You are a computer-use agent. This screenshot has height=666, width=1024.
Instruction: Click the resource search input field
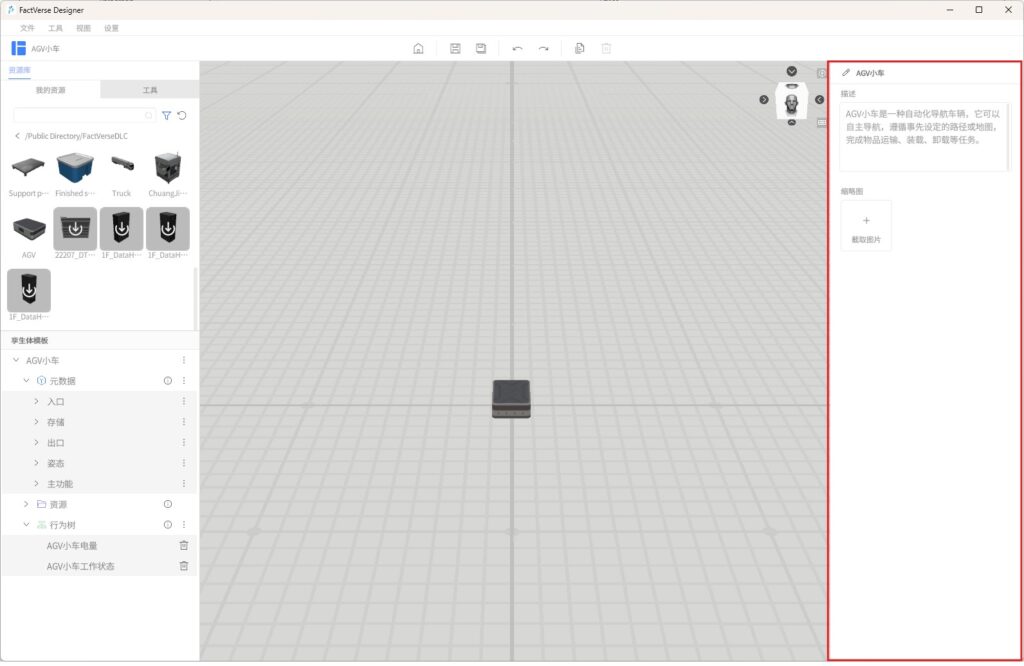click(x=80, y=116)
